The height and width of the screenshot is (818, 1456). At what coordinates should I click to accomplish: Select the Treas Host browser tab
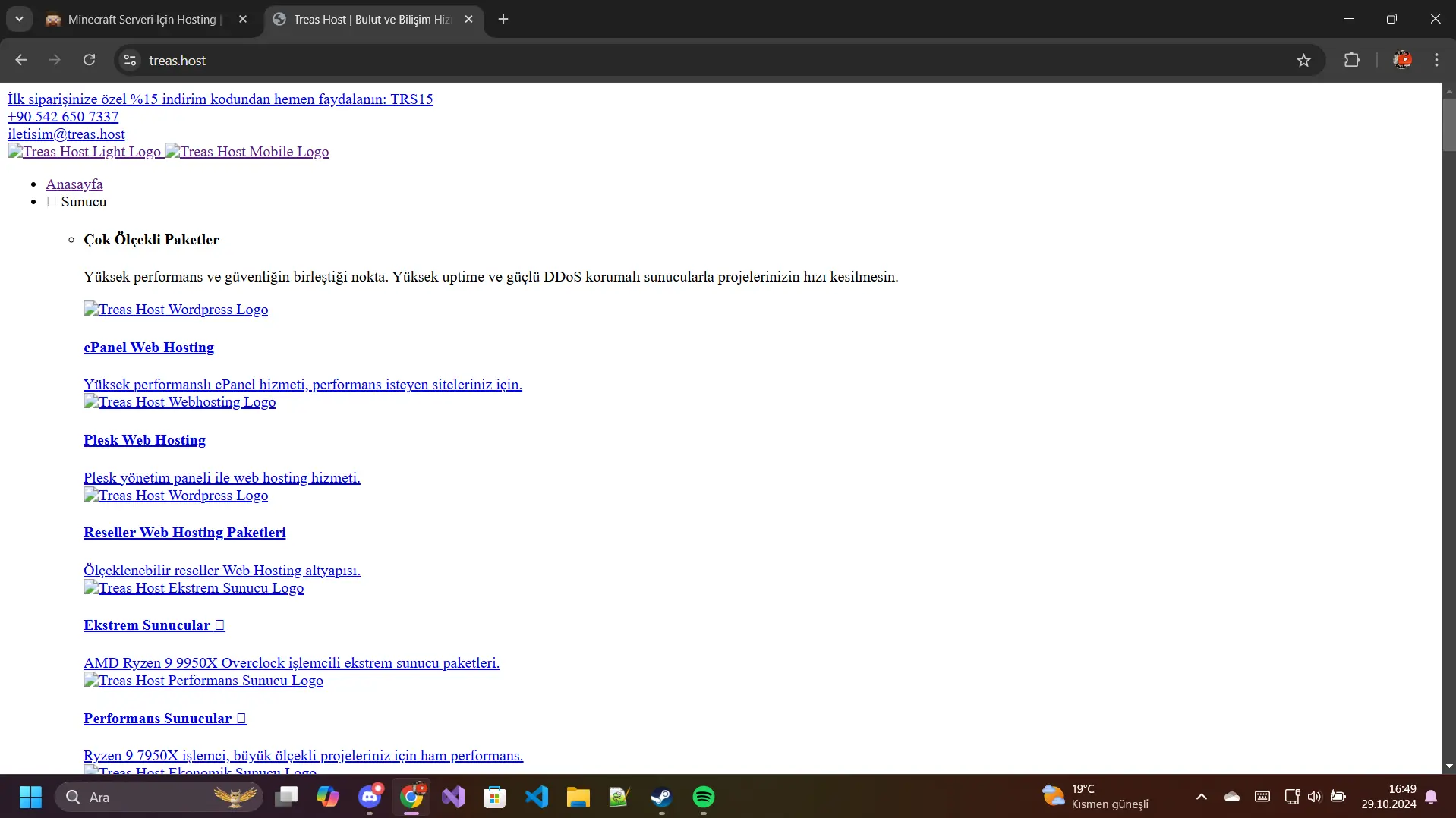[x=372, y=19]
